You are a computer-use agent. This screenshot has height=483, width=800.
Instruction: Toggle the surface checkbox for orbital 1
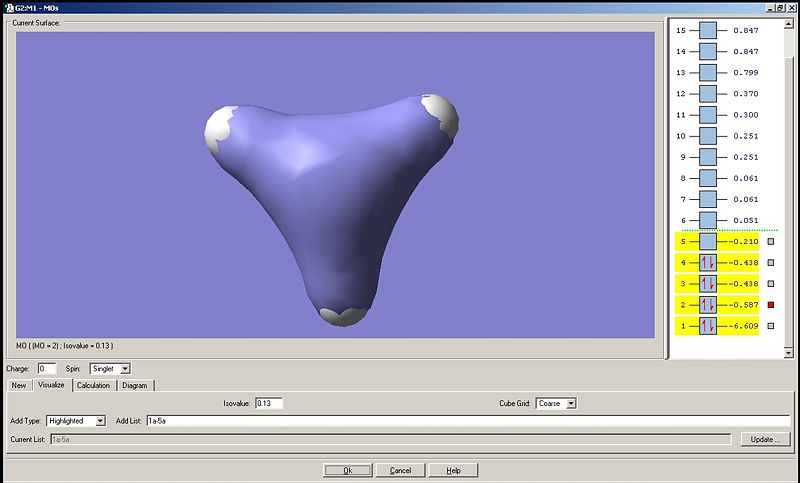click(x=771, y=326)
